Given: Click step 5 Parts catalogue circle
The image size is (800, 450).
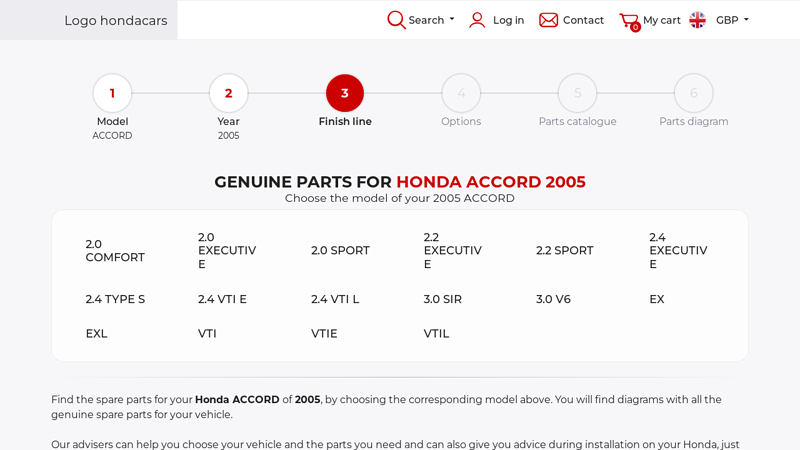Looking at the screenshot, I should pos(578,93).
